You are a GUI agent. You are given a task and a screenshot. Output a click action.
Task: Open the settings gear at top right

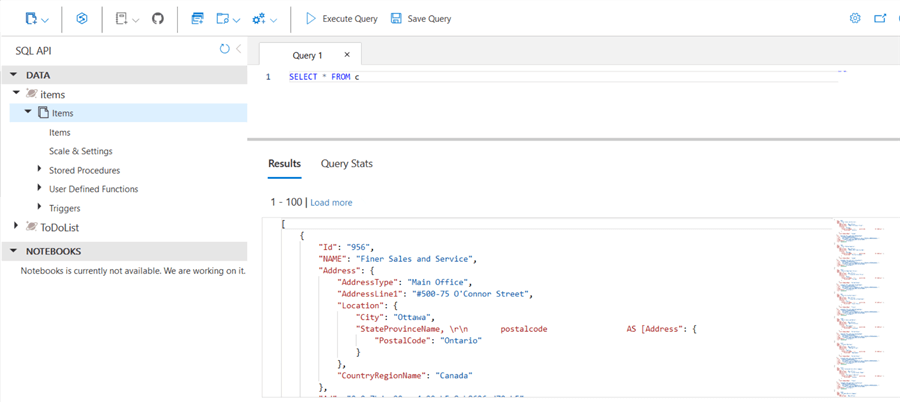(x=855, y=18)
